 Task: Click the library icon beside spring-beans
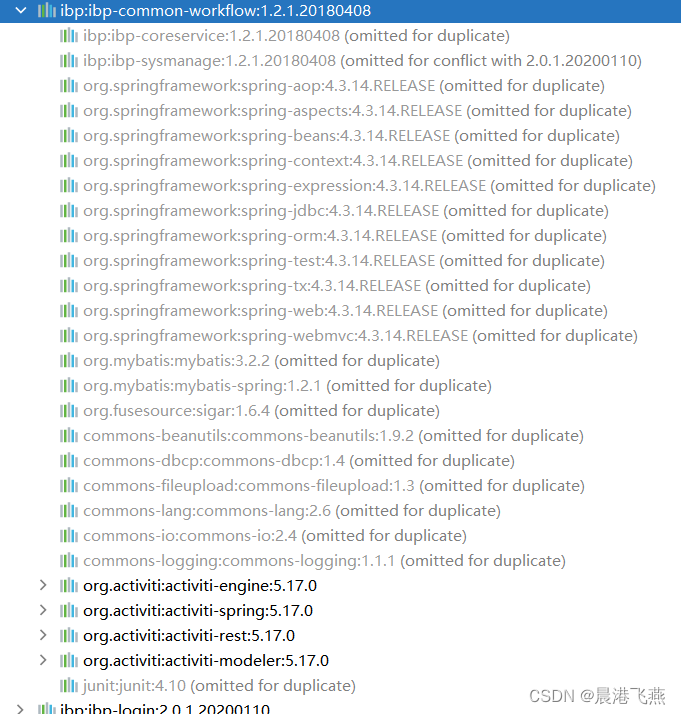click(x=69, y=135)
